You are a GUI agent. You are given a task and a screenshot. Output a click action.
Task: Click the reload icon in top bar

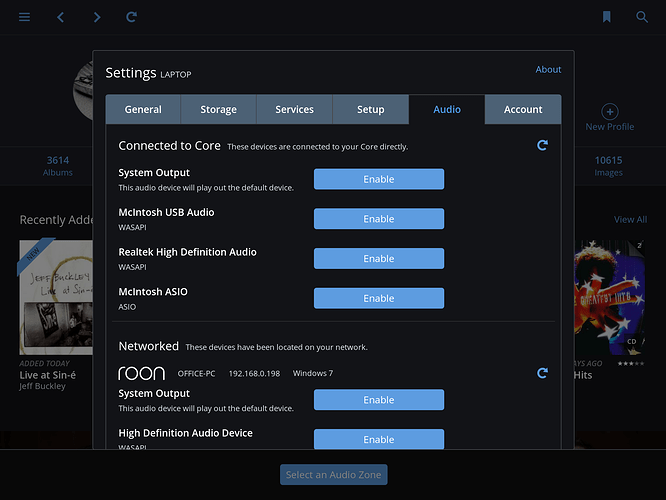pyautogui.click(x=131, y=17)
